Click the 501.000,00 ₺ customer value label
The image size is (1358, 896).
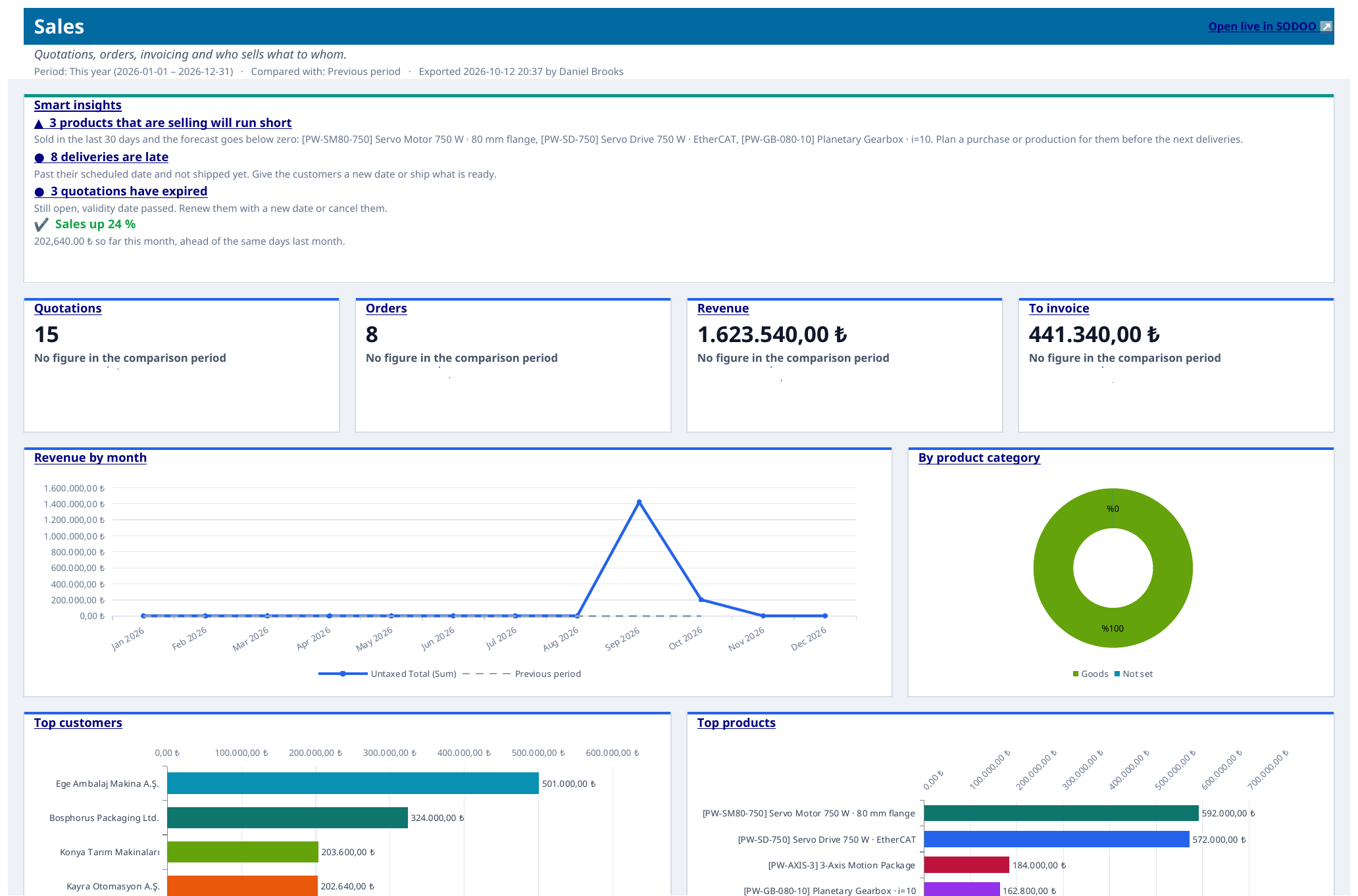coord(569,784)
